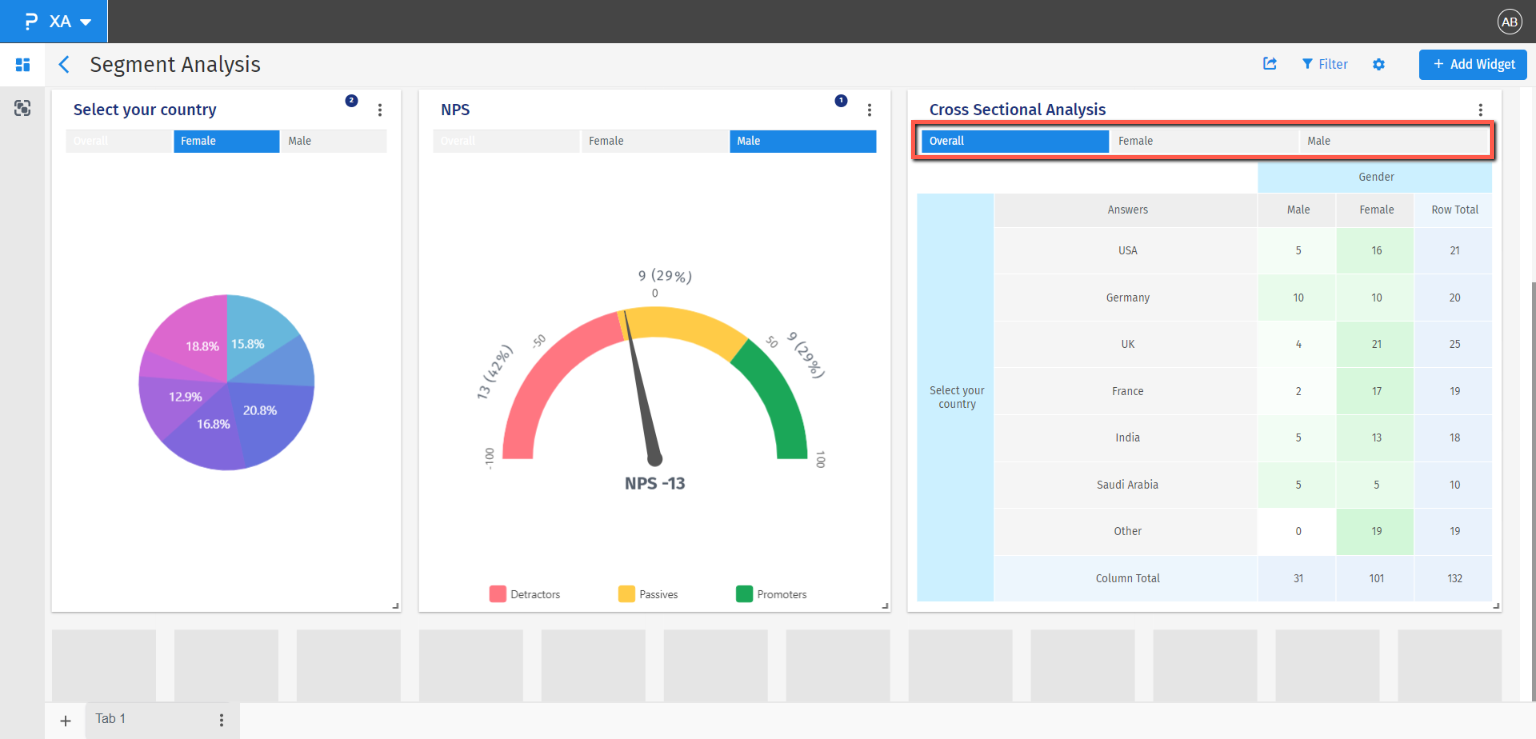Click the India row label
This screenshot has height=739, width=1536.
pos(1127,437)
